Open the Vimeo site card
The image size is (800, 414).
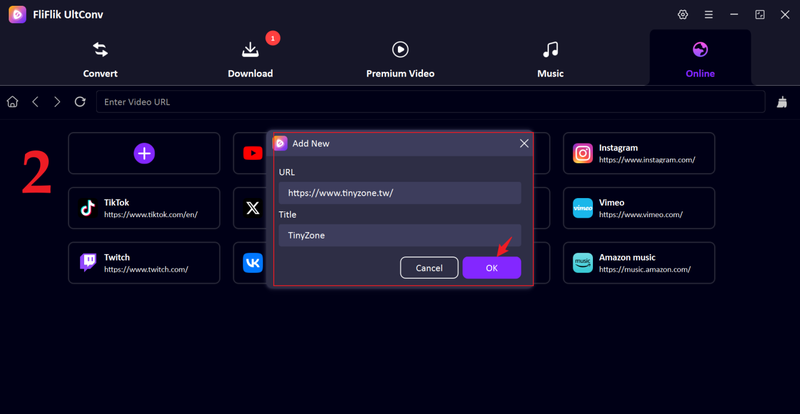tap(639, 208)
